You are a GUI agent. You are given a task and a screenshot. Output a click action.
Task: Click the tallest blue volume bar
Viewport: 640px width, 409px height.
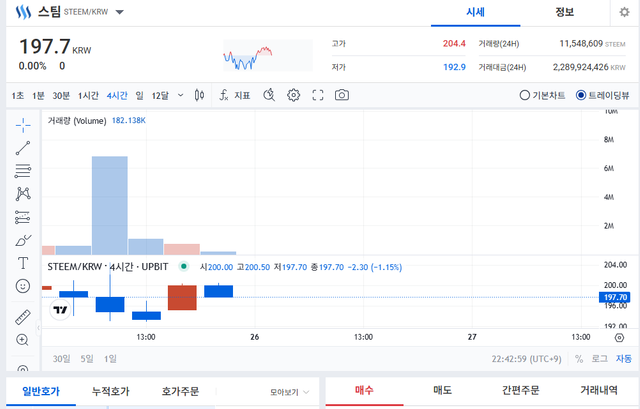(x=109, y=205)
